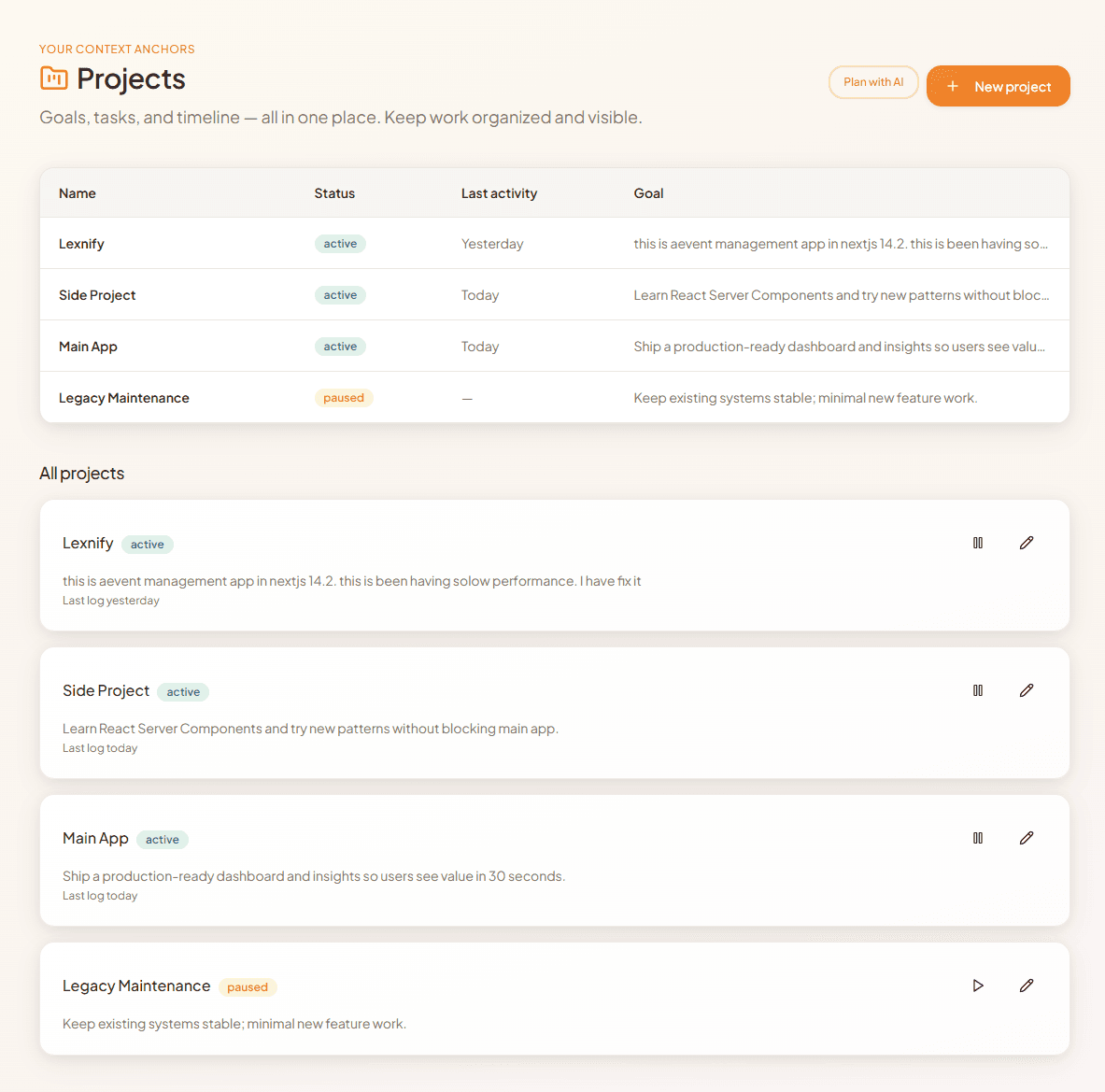Select the Name column header
This screenshot has width=1105, height=1092.
tap(77, 193)
